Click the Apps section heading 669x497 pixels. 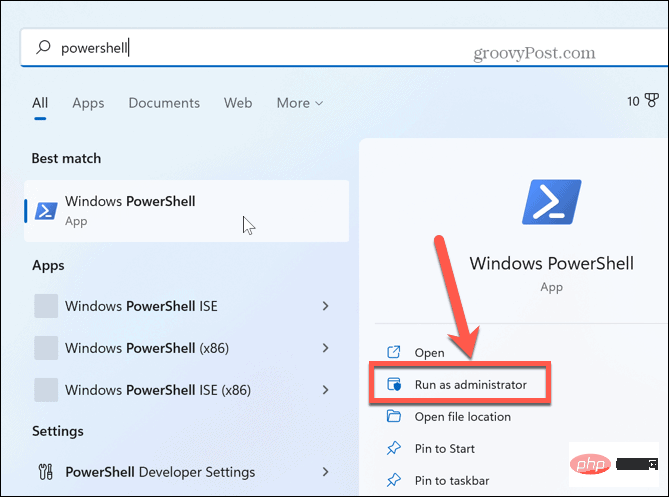tap(48, 265)
